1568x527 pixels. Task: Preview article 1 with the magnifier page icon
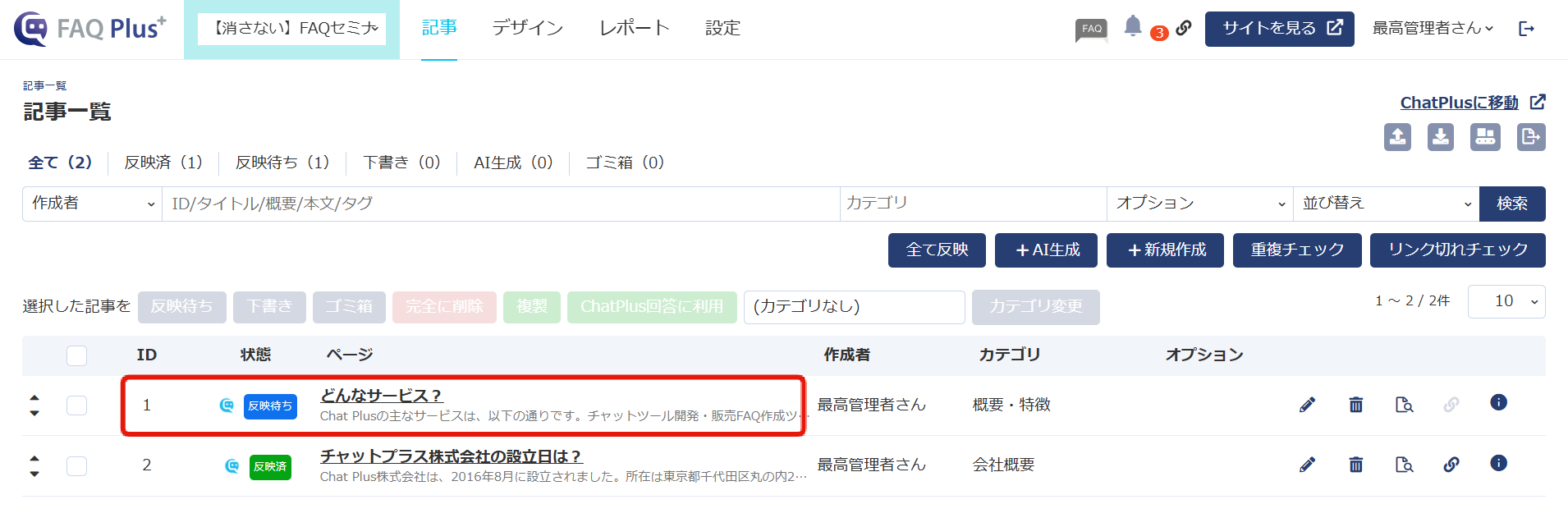tap(1405, 404)
